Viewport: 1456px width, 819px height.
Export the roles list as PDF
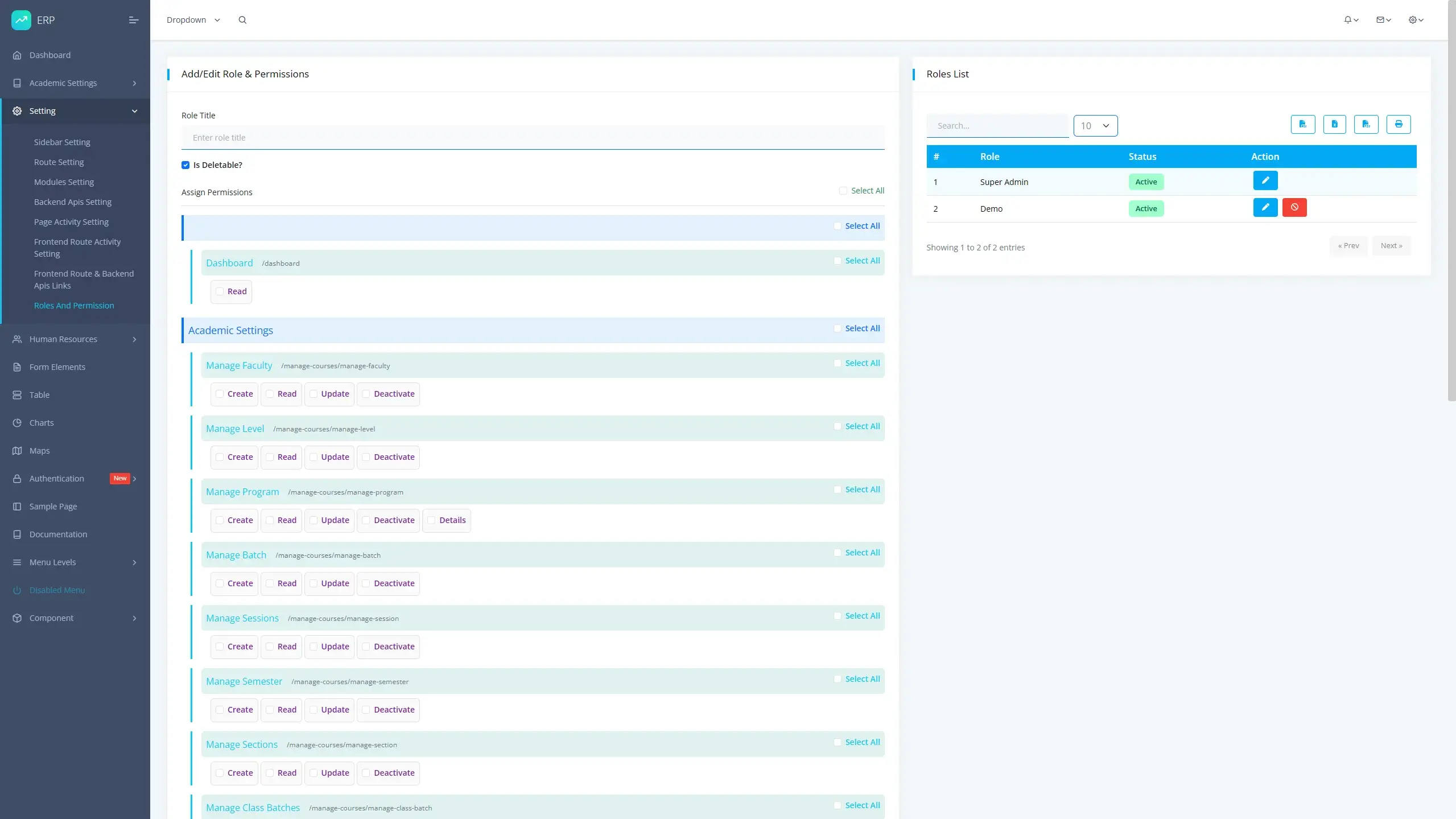click(1302, 124)
